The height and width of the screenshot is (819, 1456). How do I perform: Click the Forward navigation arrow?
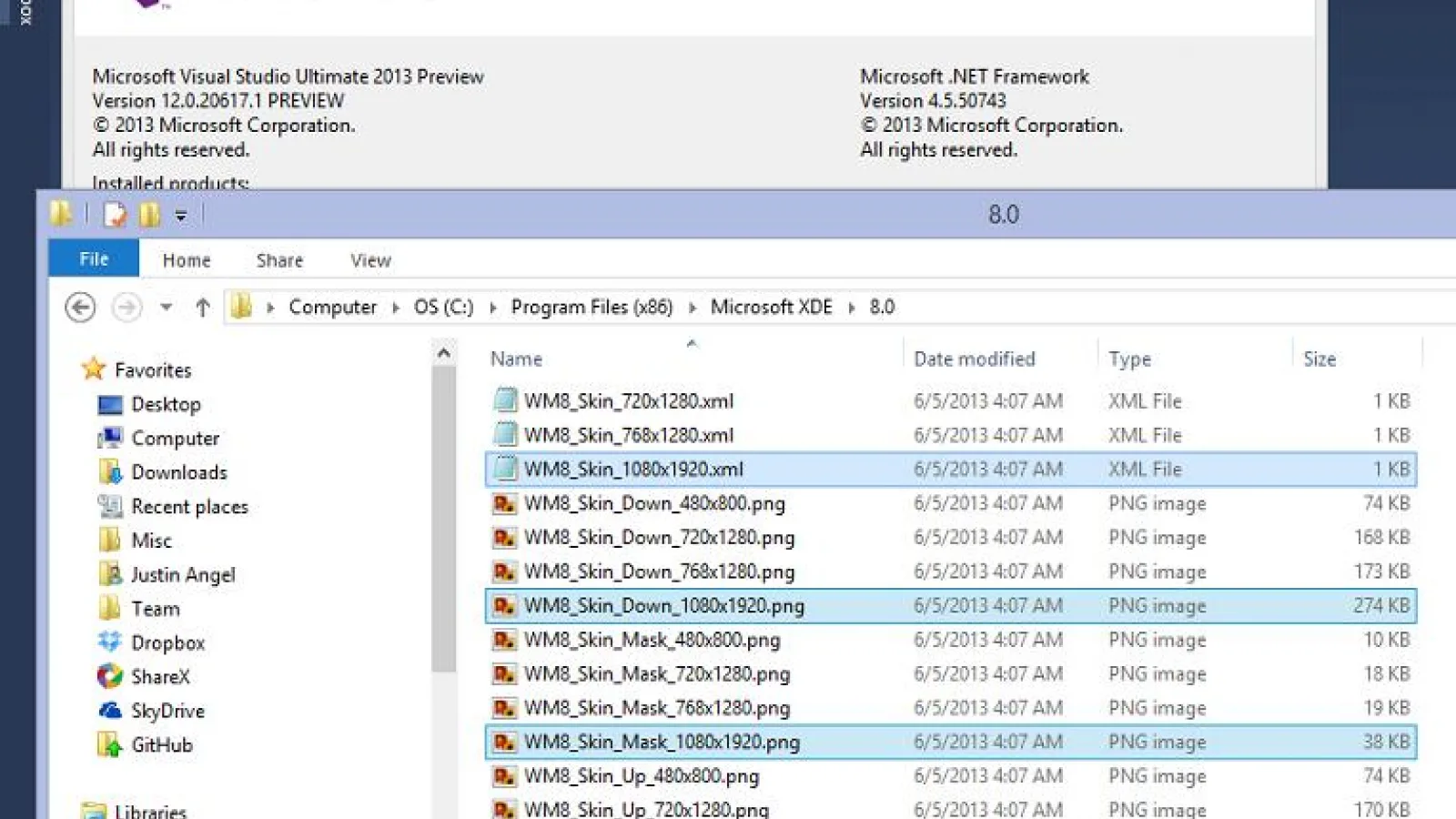[126, 308]
